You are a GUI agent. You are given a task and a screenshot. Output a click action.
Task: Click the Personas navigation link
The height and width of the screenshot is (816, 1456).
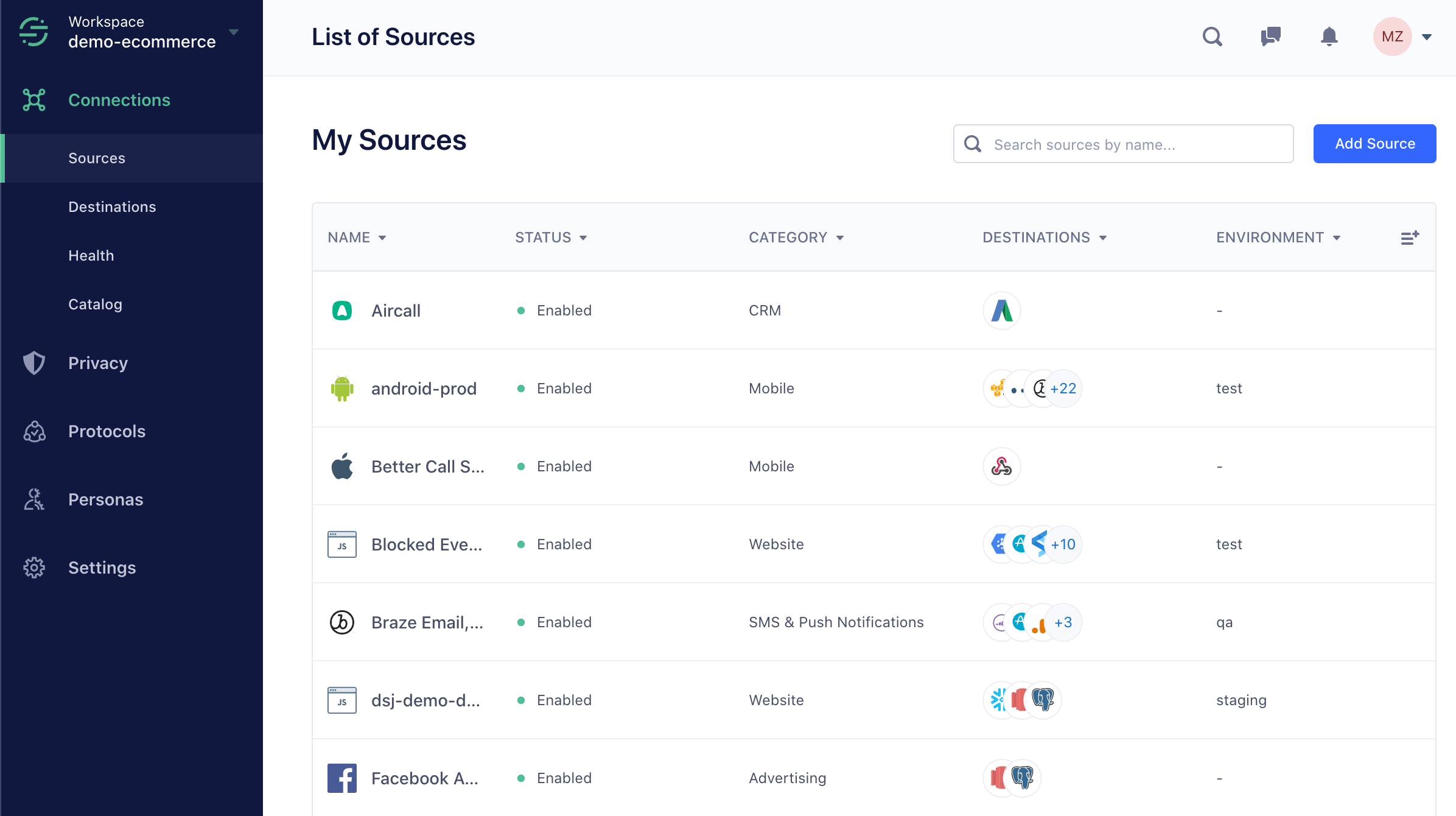[x=106, y=499]
